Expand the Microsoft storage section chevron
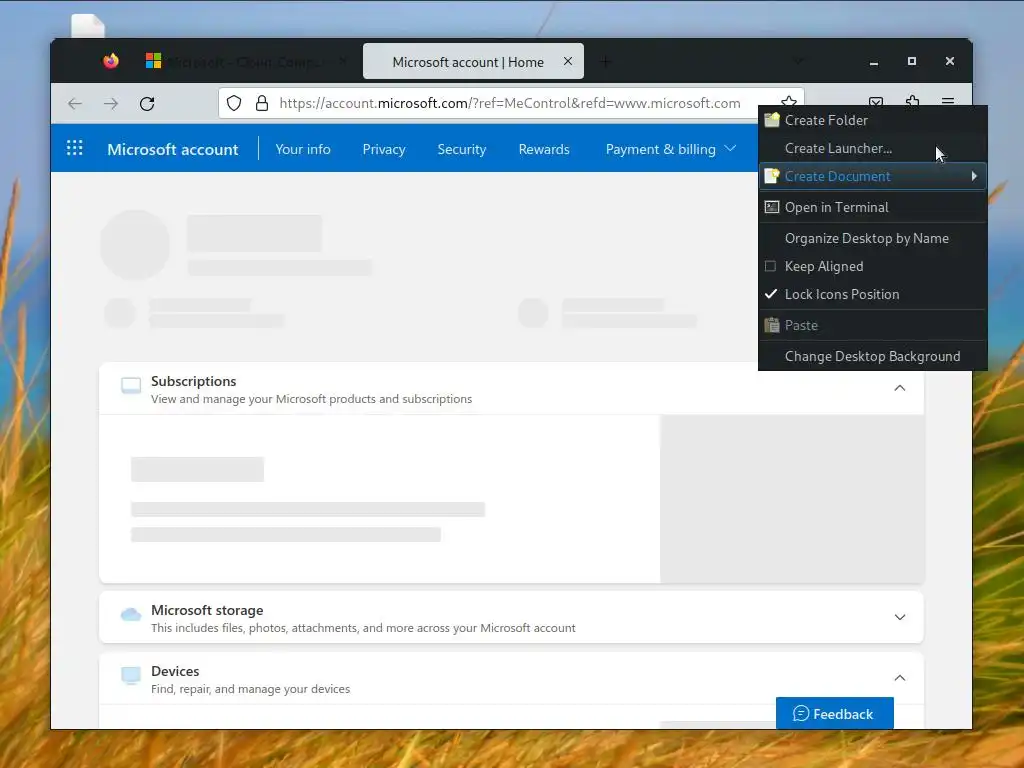This screenshot has height=768, width=1024. pos(900,617)
